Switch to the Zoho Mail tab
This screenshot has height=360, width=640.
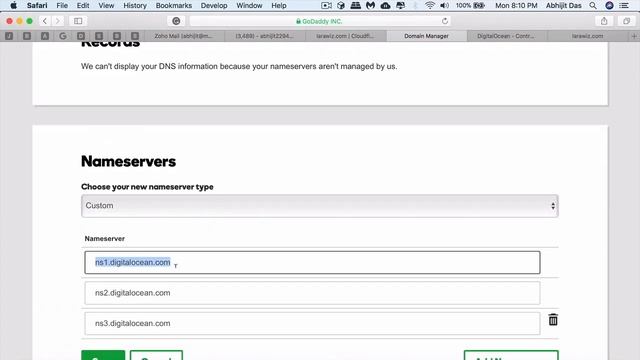(183, 36)
